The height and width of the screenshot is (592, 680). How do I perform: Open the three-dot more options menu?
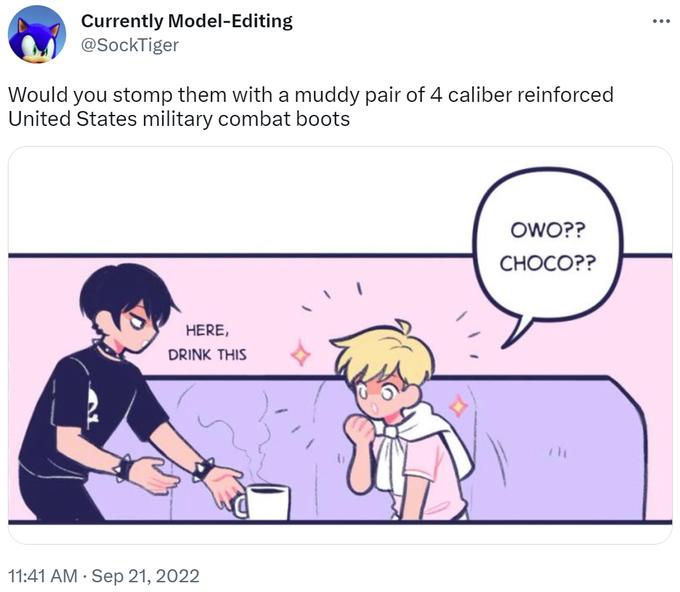[x=661, y=20]
